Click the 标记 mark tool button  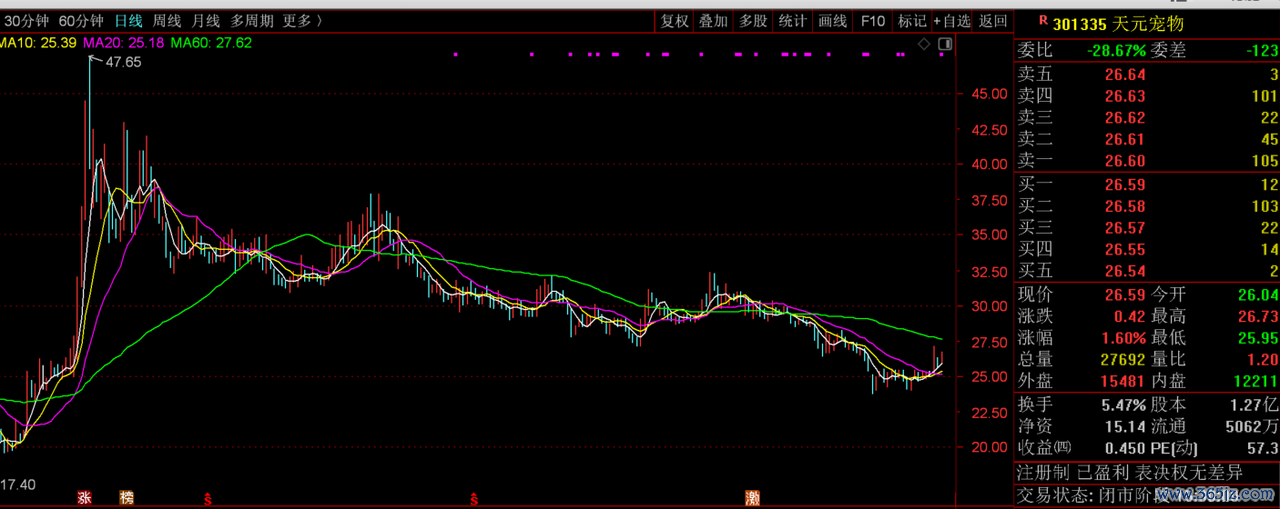coord(912,21)
